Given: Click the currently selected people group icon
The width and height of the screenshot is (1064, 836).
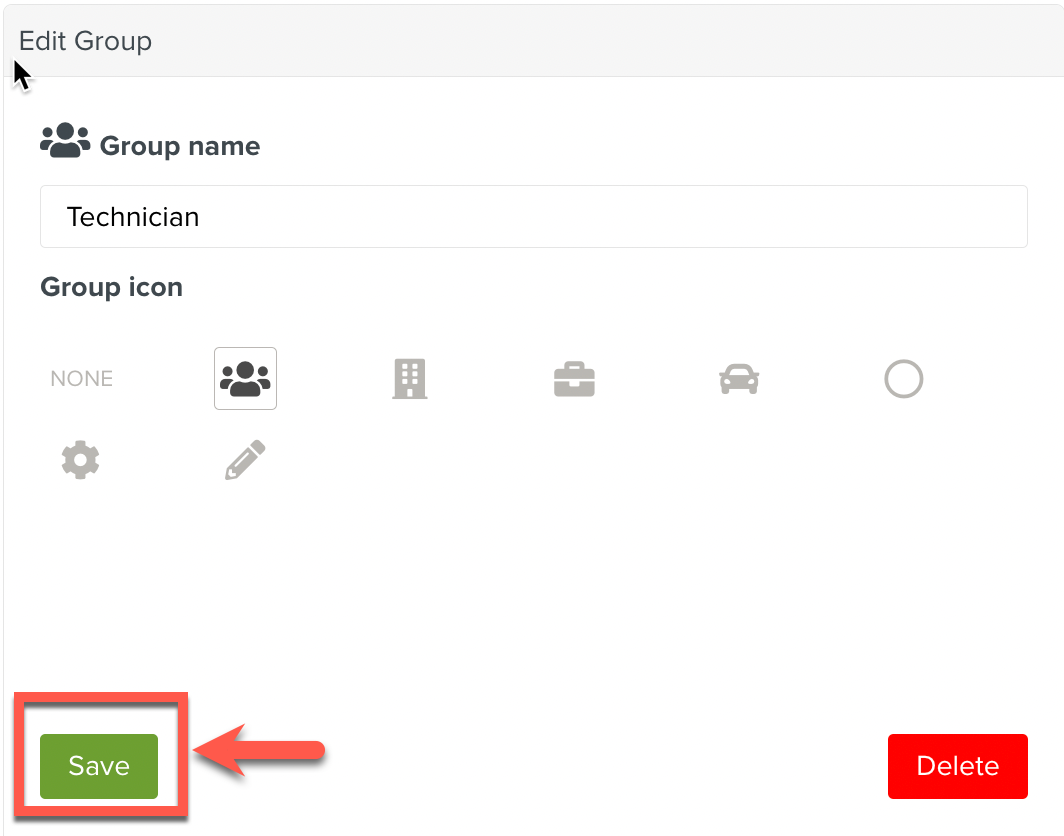Looking at the screenshot, I should click(x=245, y=378).
